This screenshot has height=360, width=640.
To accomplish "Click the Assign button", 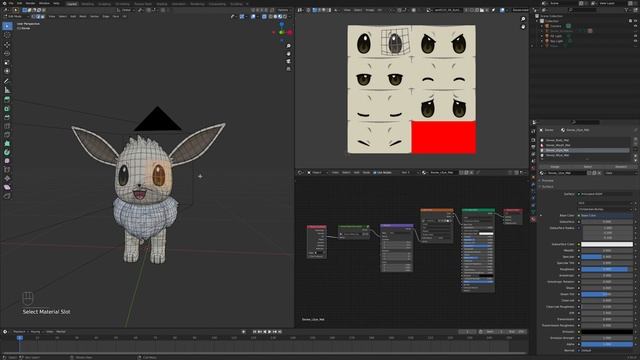I will click(x=555, y=167).
